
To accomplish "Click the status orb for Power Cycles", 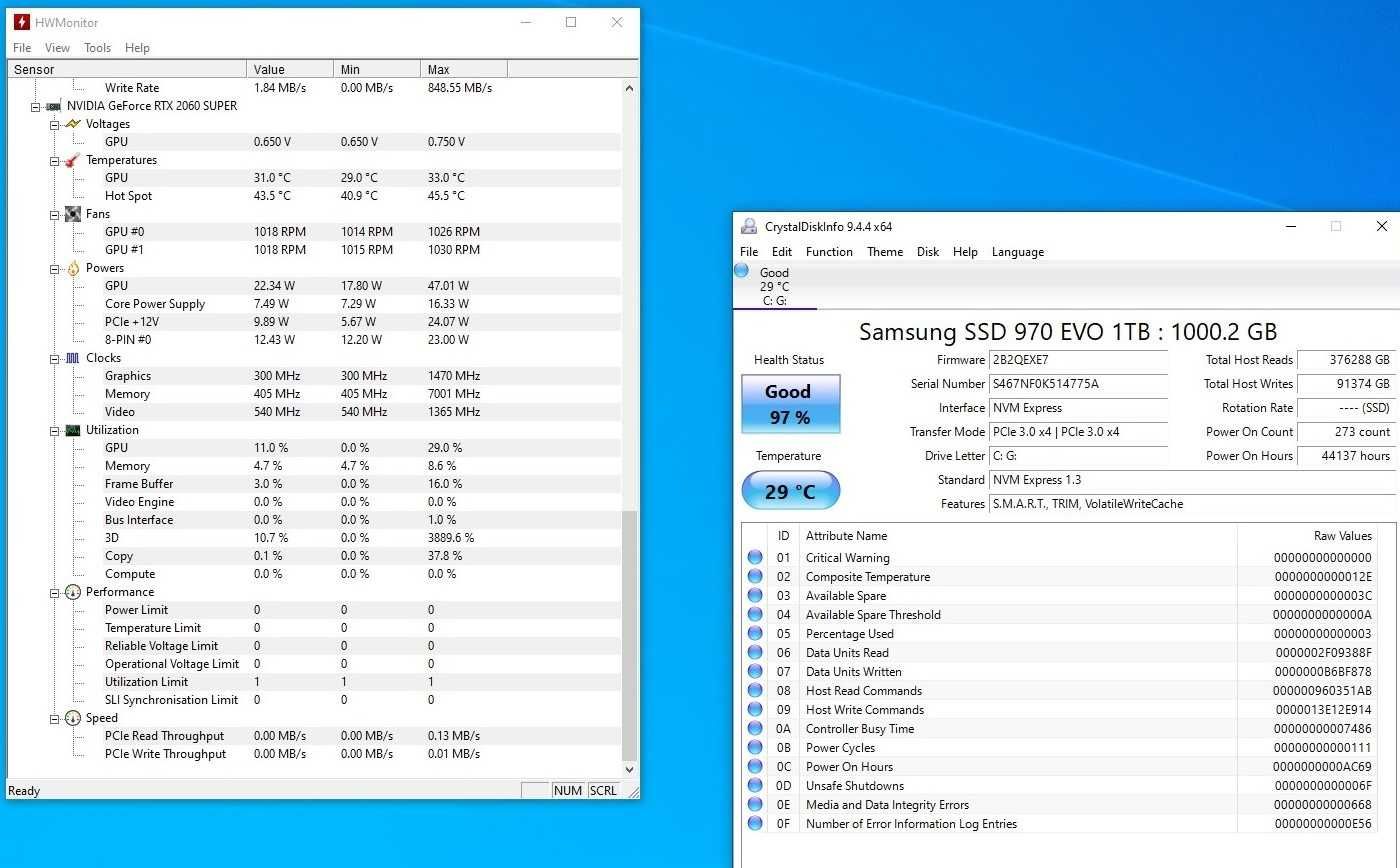I will (x=755, y=748).
